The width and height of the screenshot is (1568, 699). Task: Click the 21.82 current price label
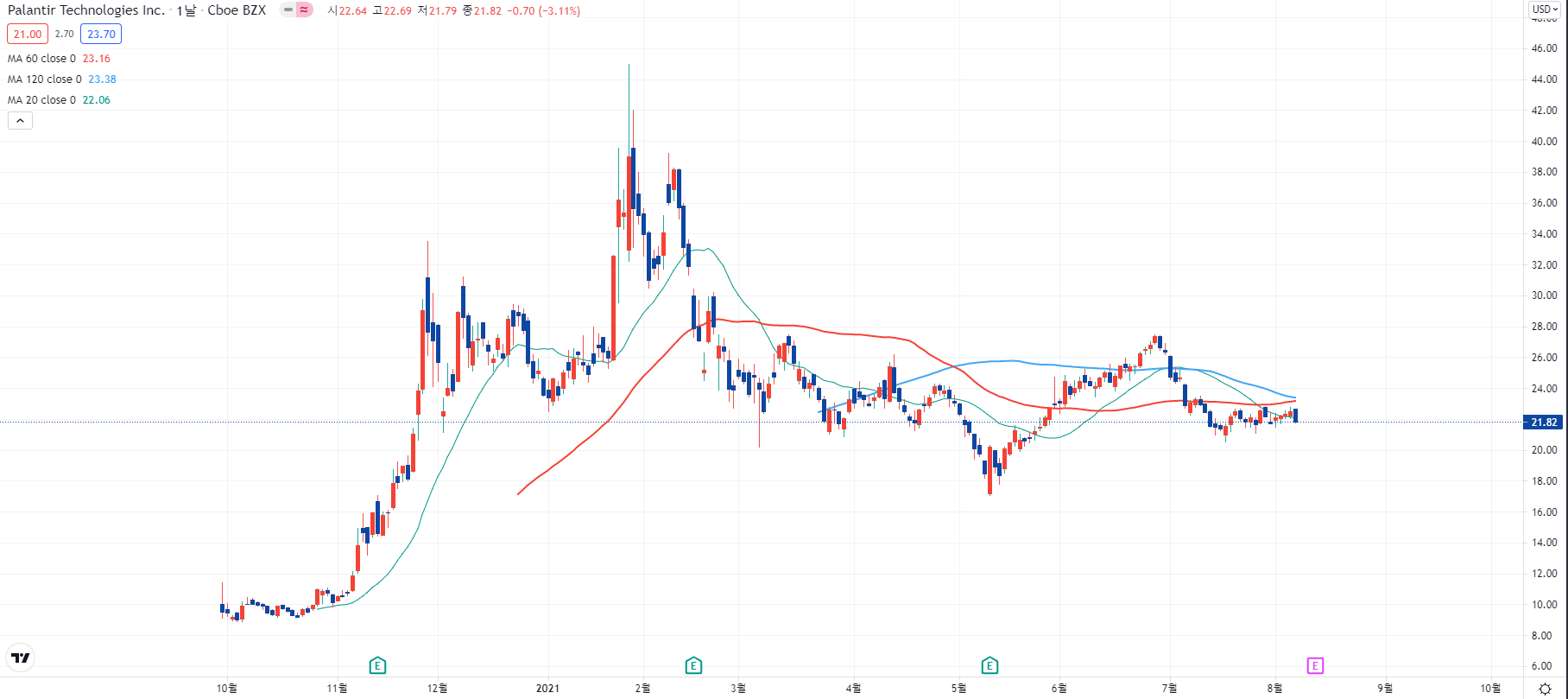click(x=1544, y=423)
